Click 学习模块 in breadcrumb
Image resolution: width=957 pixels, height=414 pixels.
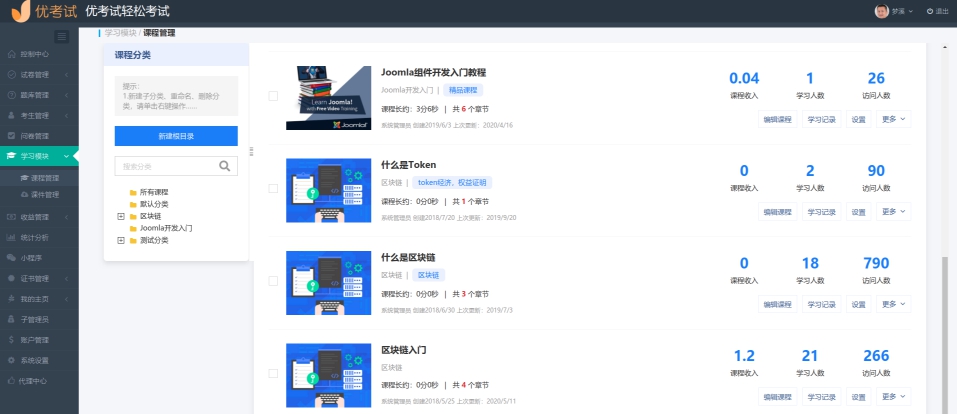coord(120,33)
